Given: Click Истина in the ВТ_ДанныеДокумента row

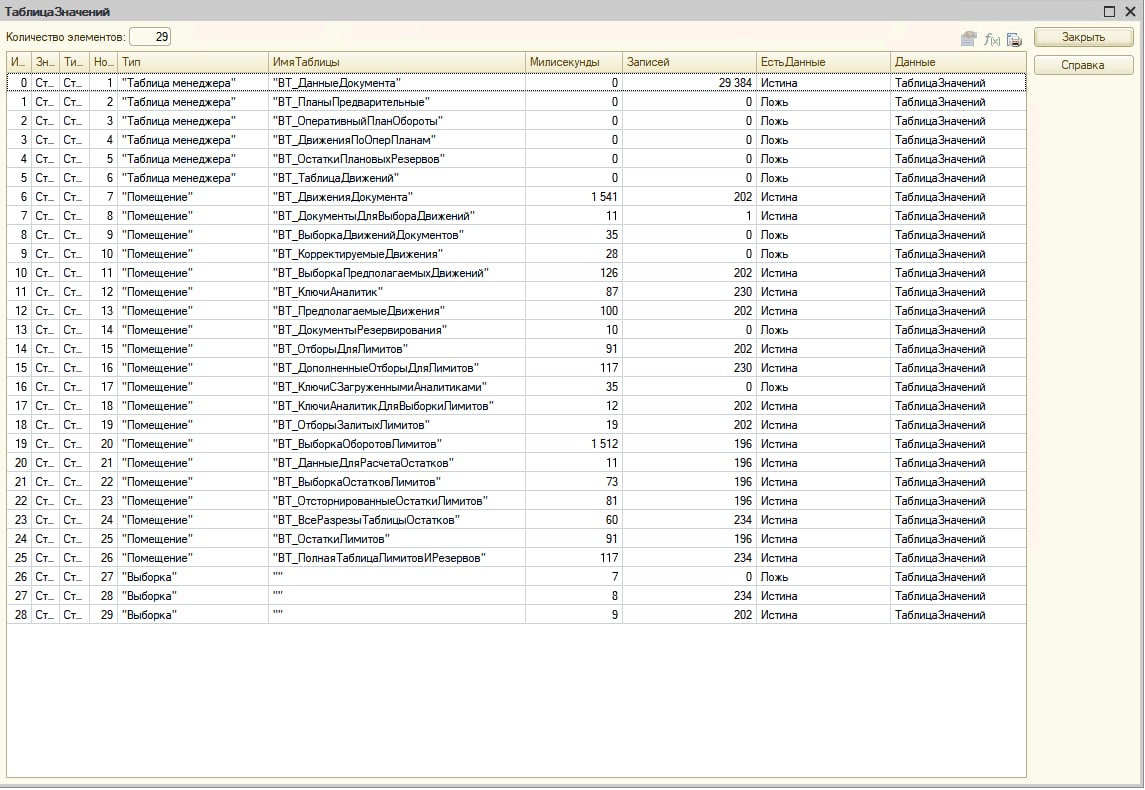Looking at the screenshot, I should pos(779,83).
